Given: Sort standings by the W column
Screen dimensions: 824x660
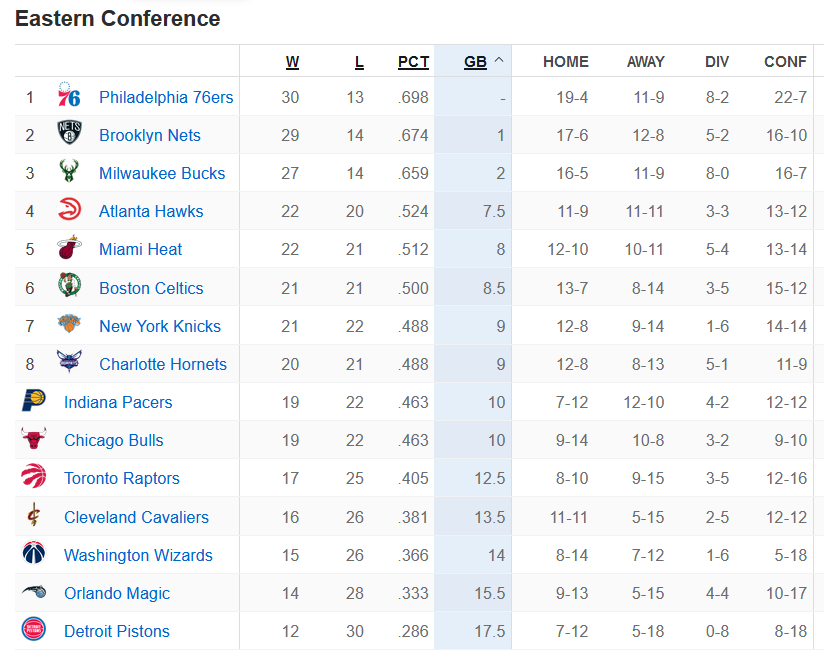Looking at the screenshot, I should 293,62.
